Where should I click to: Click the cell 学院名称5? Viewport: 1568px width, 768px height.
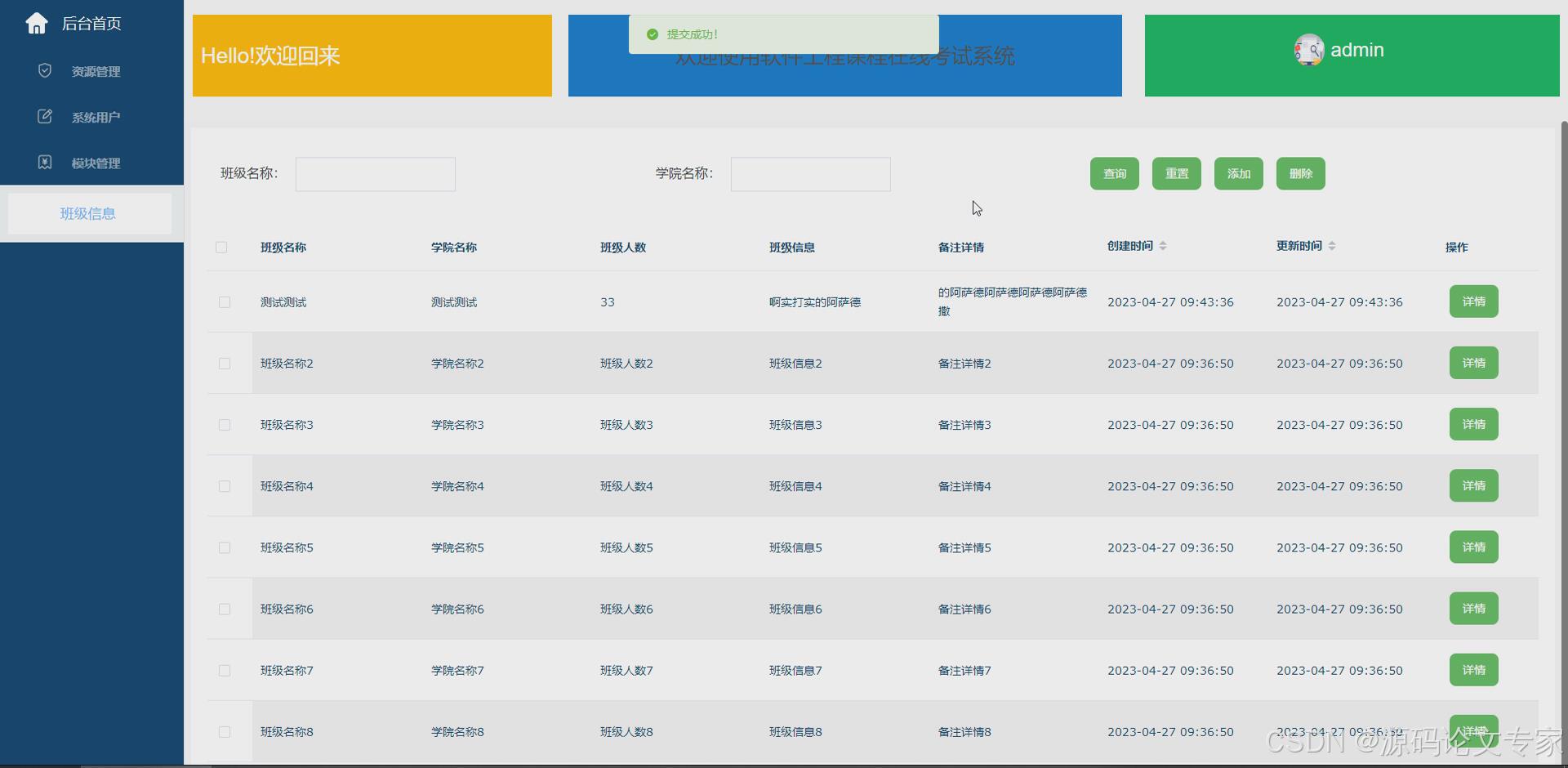coord(457,547)
